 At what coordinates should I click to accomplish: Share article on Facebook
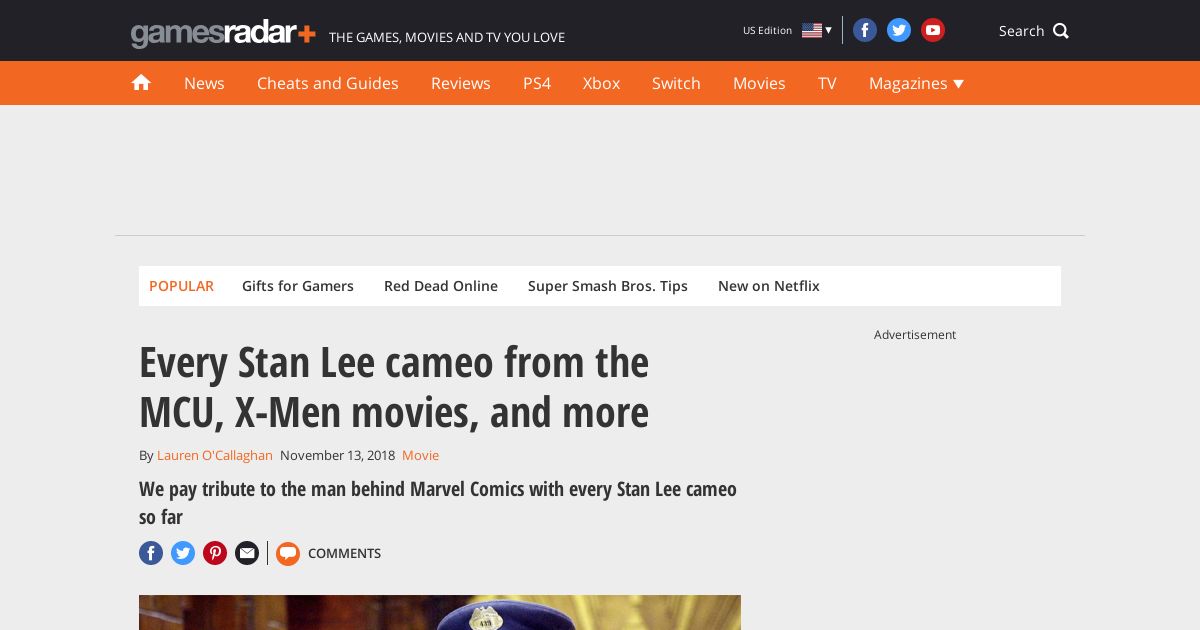[x=151, y=553]
